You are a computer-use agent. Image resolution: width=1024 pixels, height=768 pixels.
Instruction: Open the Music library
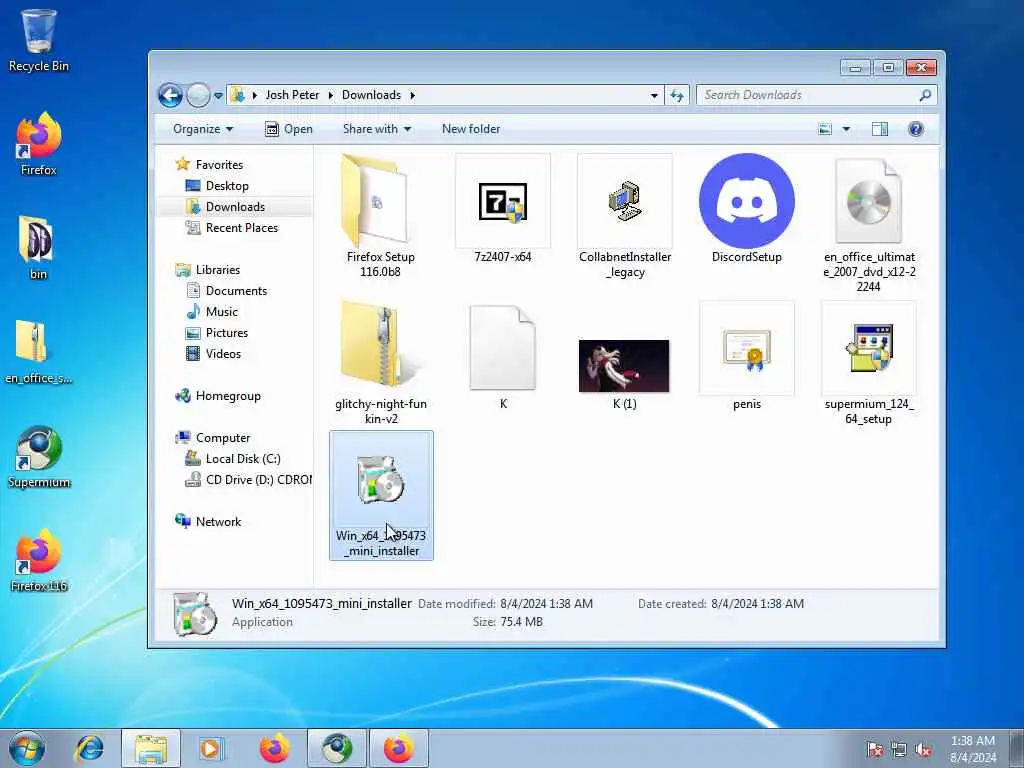click(221, 312)
